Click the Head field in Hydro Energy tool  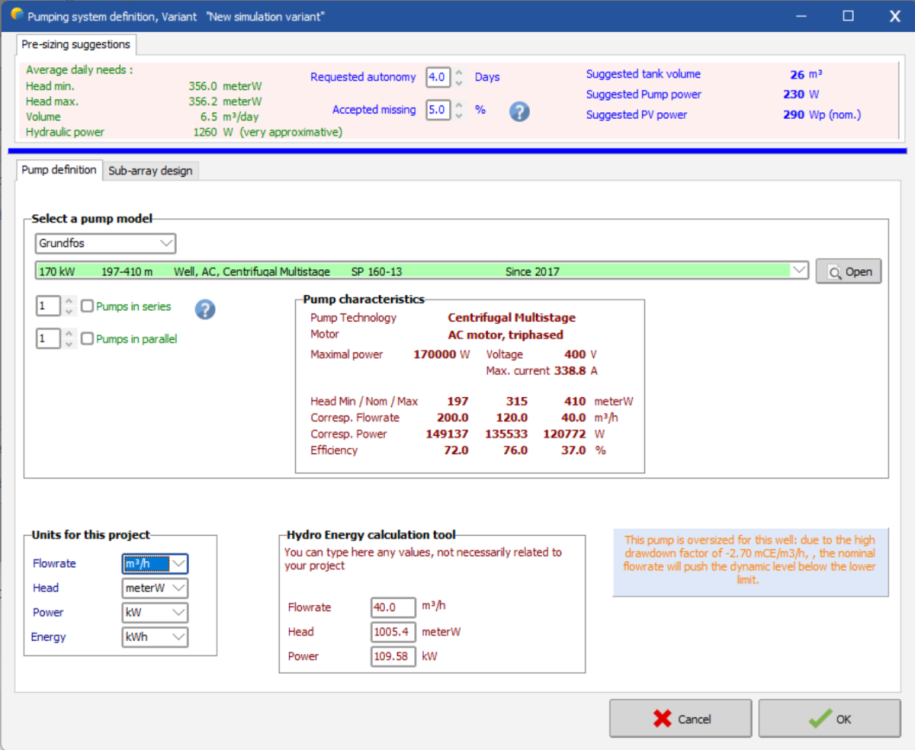(392, 632)
